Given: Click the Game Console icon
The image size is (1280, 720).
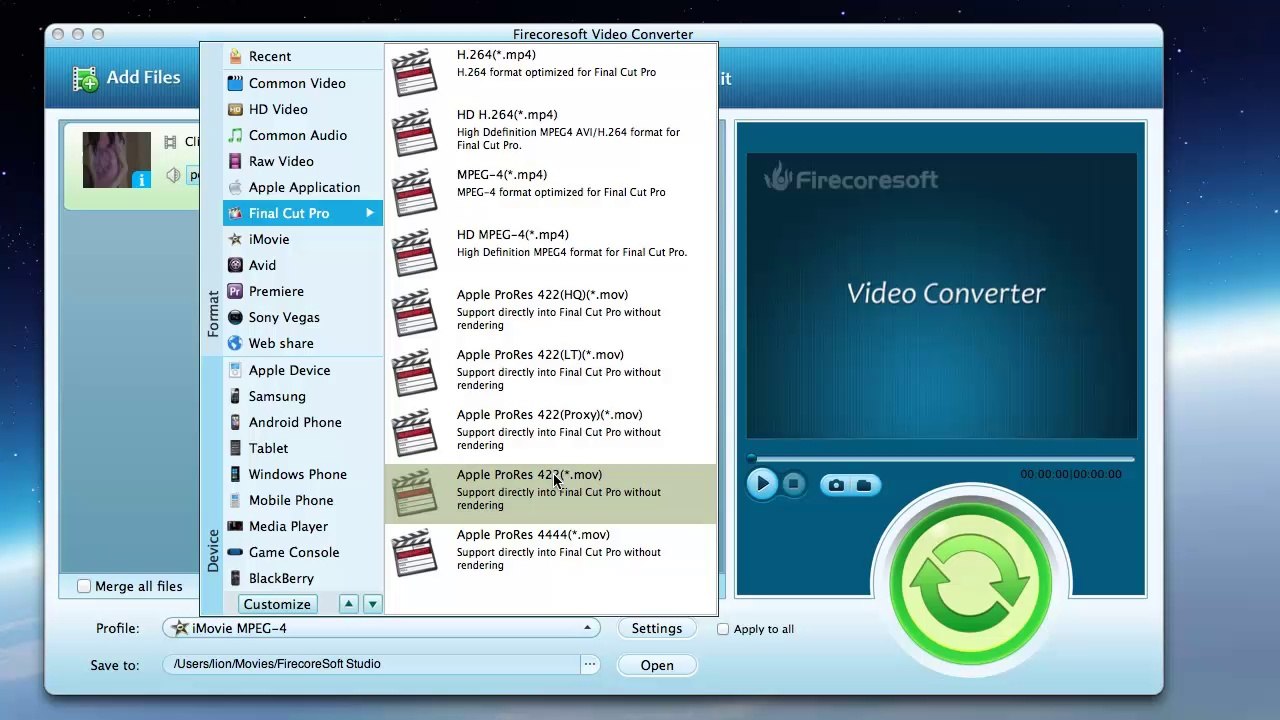Looking at the screenshot, I should point(235,552).
